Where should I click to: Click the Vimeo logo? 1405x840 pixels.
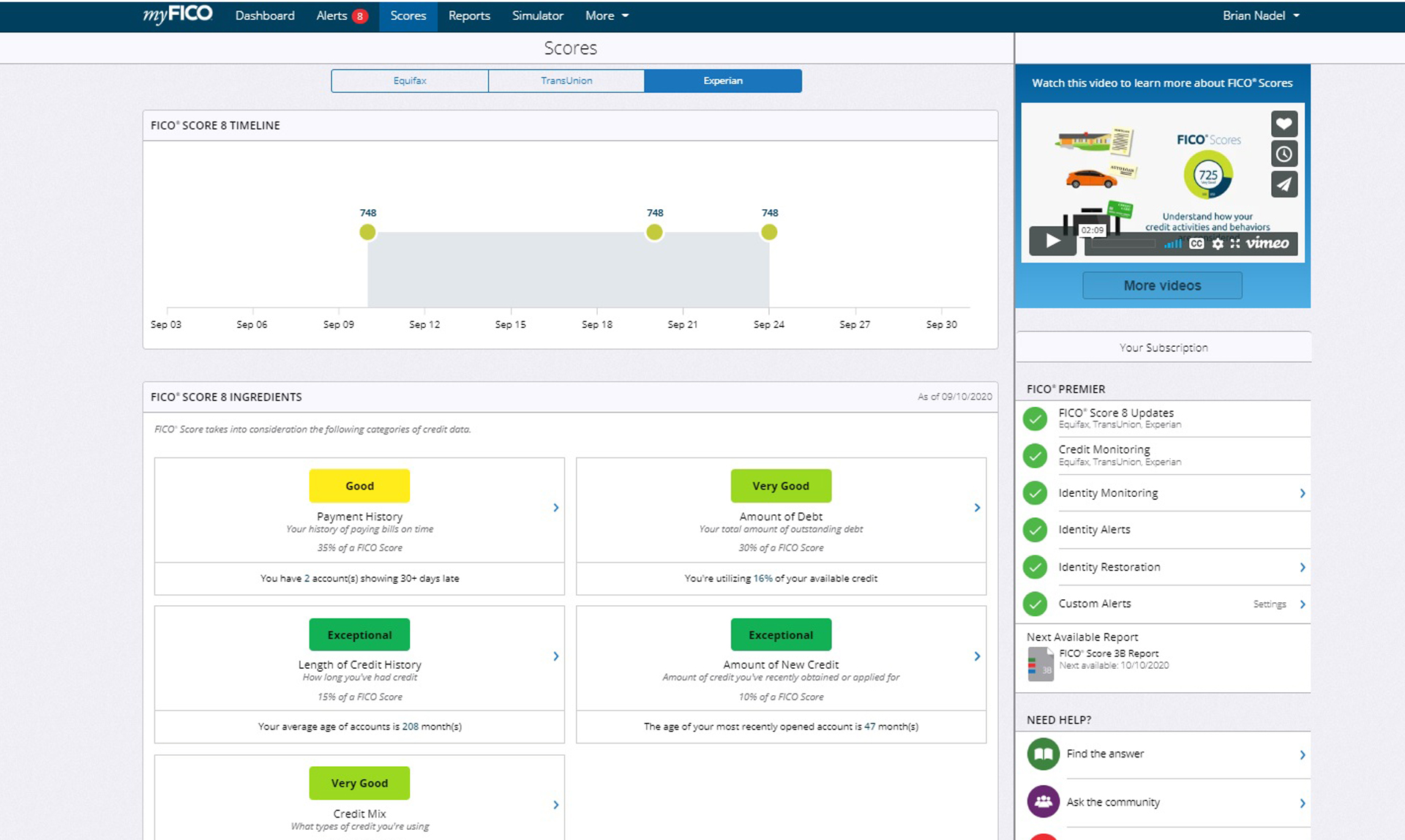[x=1267, y=243]
